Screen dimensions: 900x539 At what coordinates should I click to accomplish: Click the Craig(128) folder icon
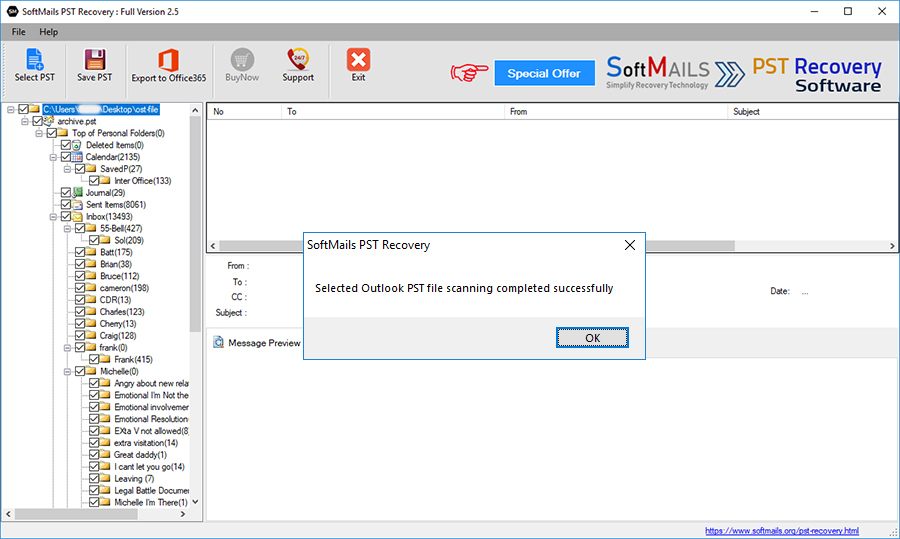91,335
